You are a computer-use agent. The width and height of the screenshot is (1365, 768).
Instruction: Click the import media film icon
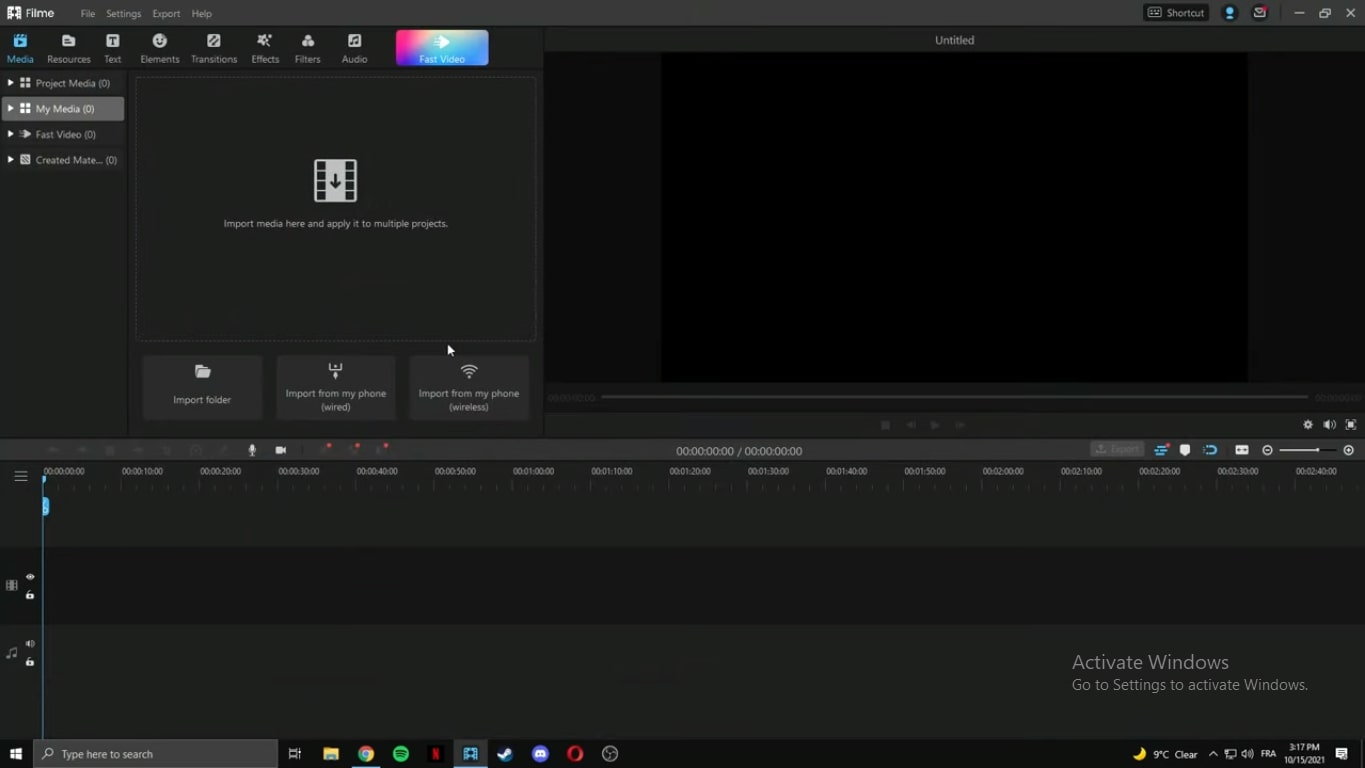point(335,181)
